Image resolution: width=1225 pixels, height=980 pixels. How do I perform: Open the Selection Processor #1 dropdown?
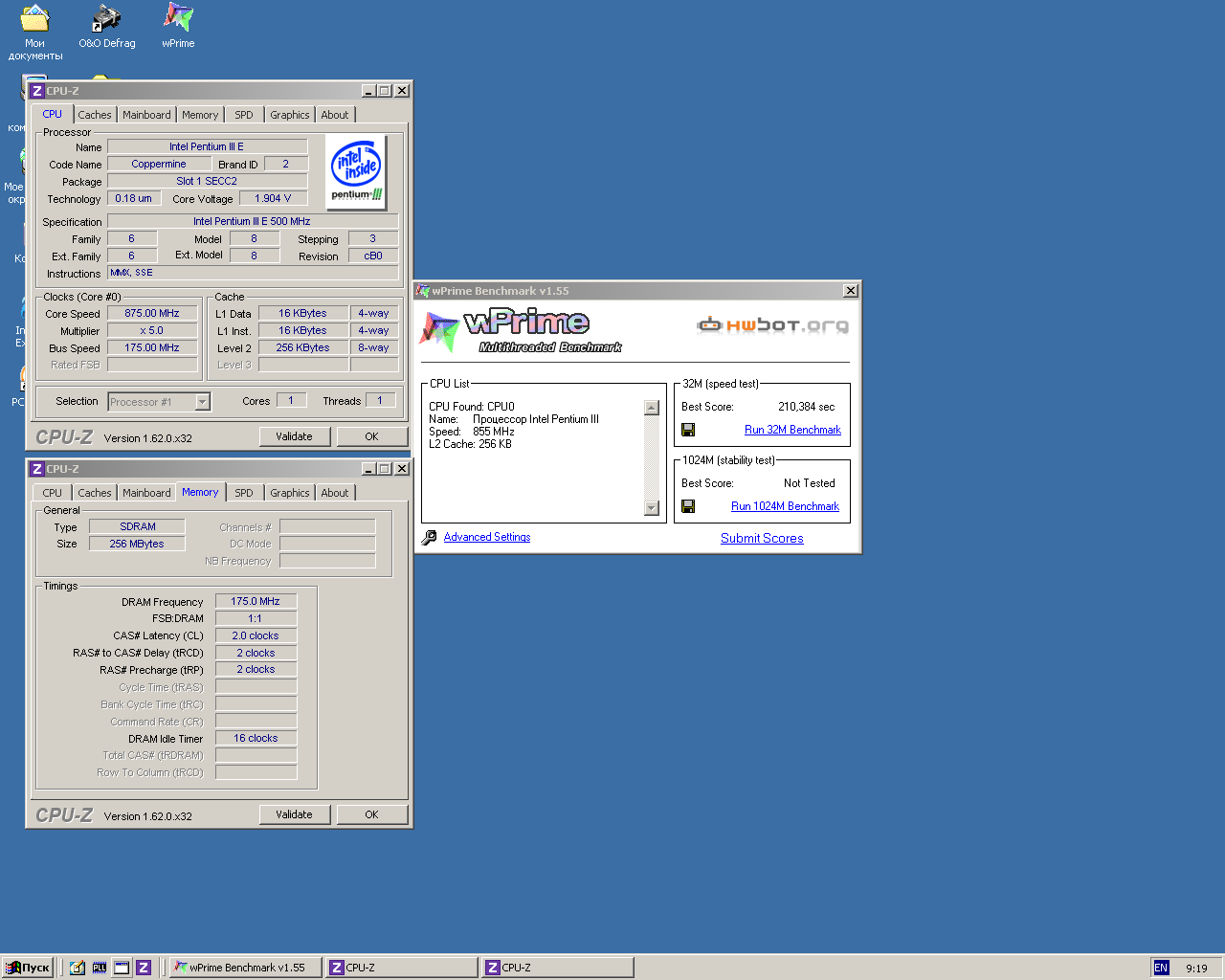pyautogui.click(x=203, y=402)
